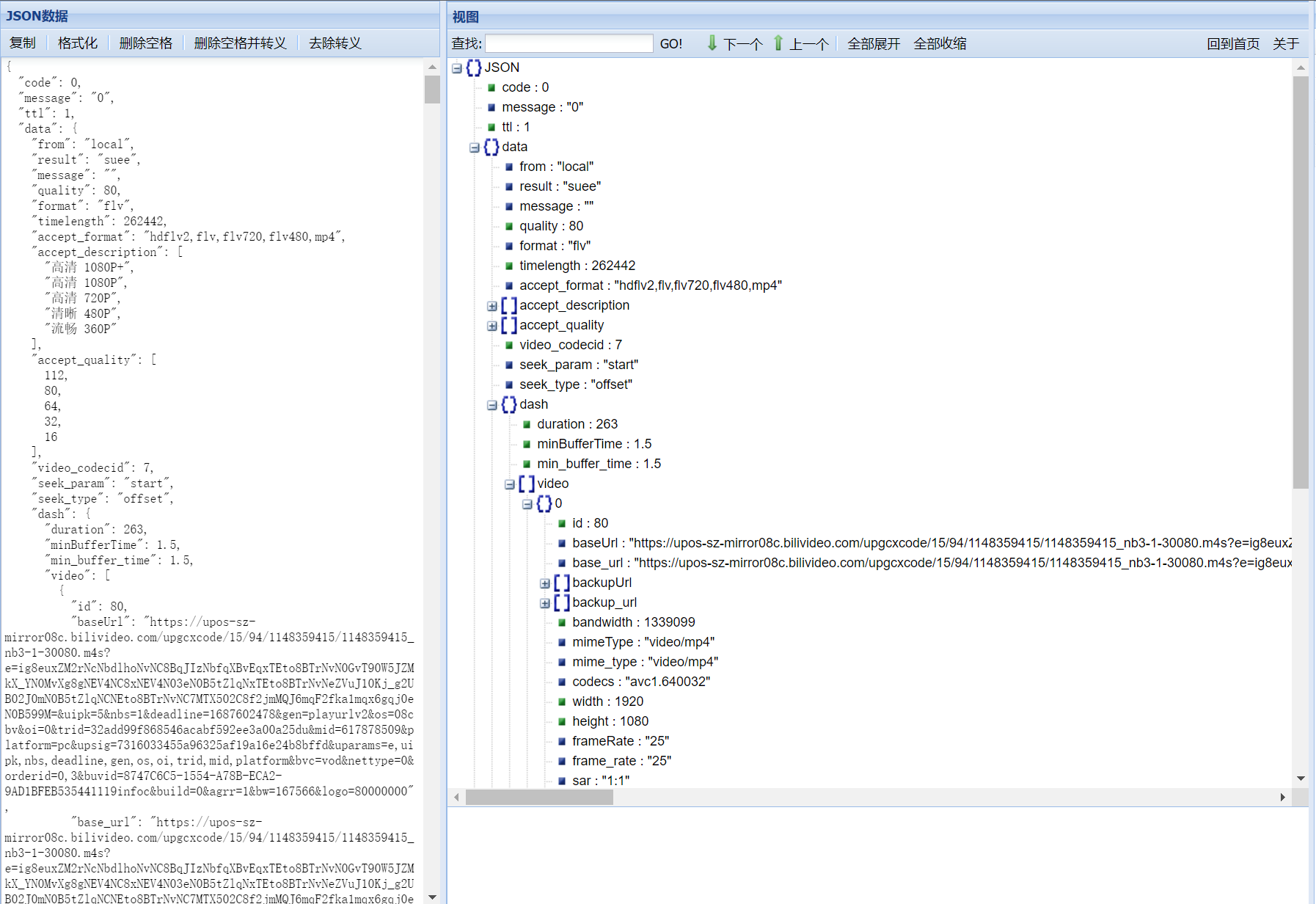Click 上一个 to find previous
1316x904 pixels.
809,44
